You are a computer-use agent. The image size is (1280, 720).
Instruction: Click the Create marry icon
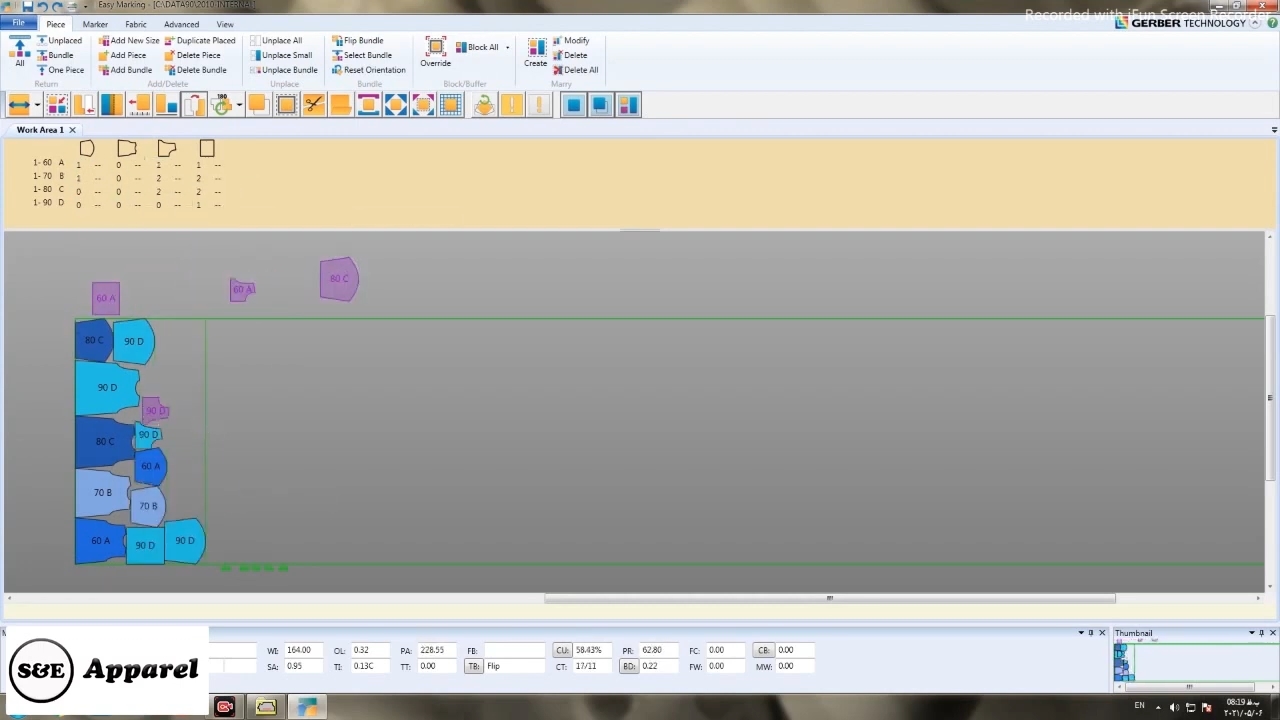(536, 51)
